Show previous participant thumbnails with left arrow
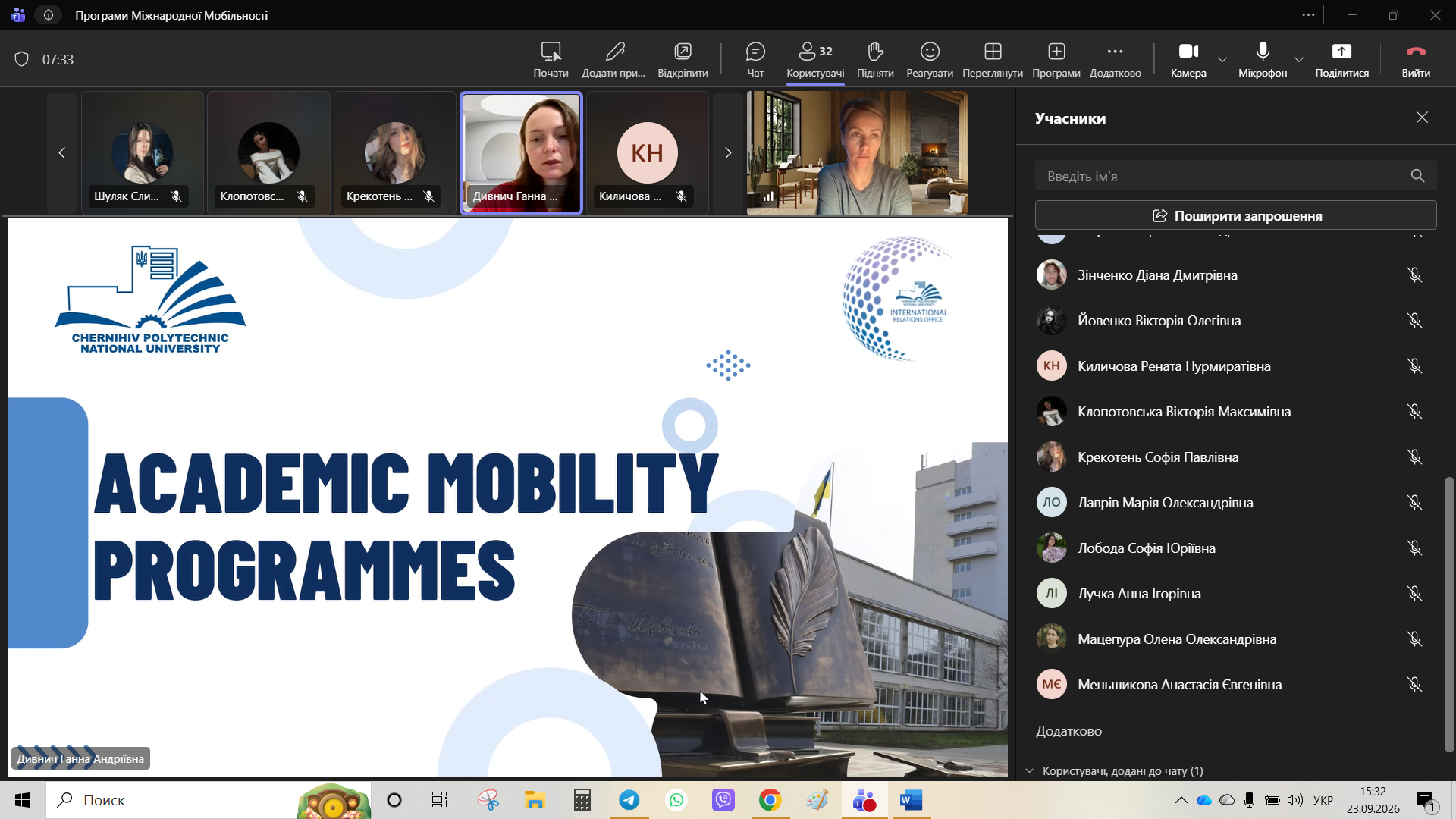1456x819 pixels. point(62,153)
